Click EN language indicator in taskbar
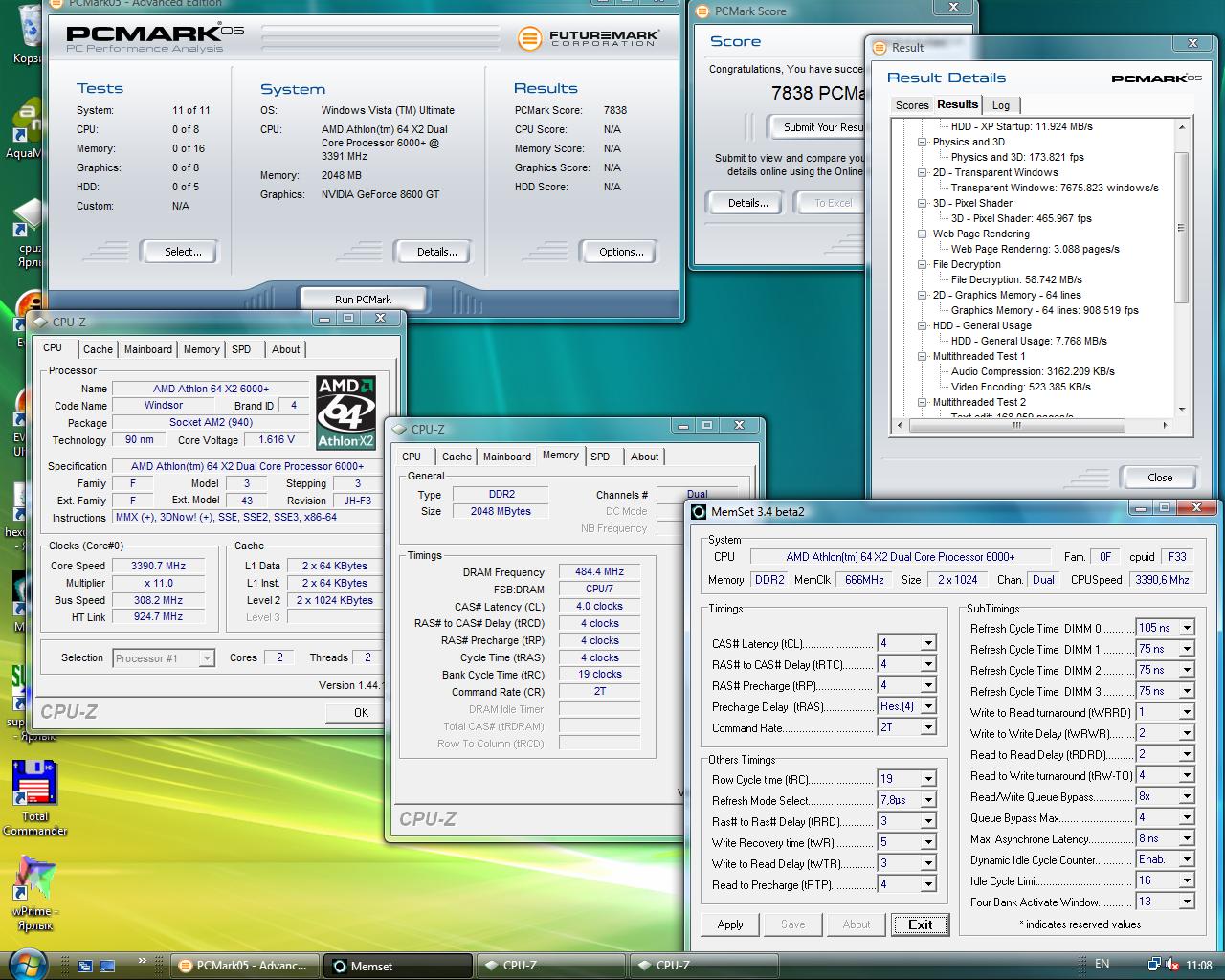 (1102, 964)
